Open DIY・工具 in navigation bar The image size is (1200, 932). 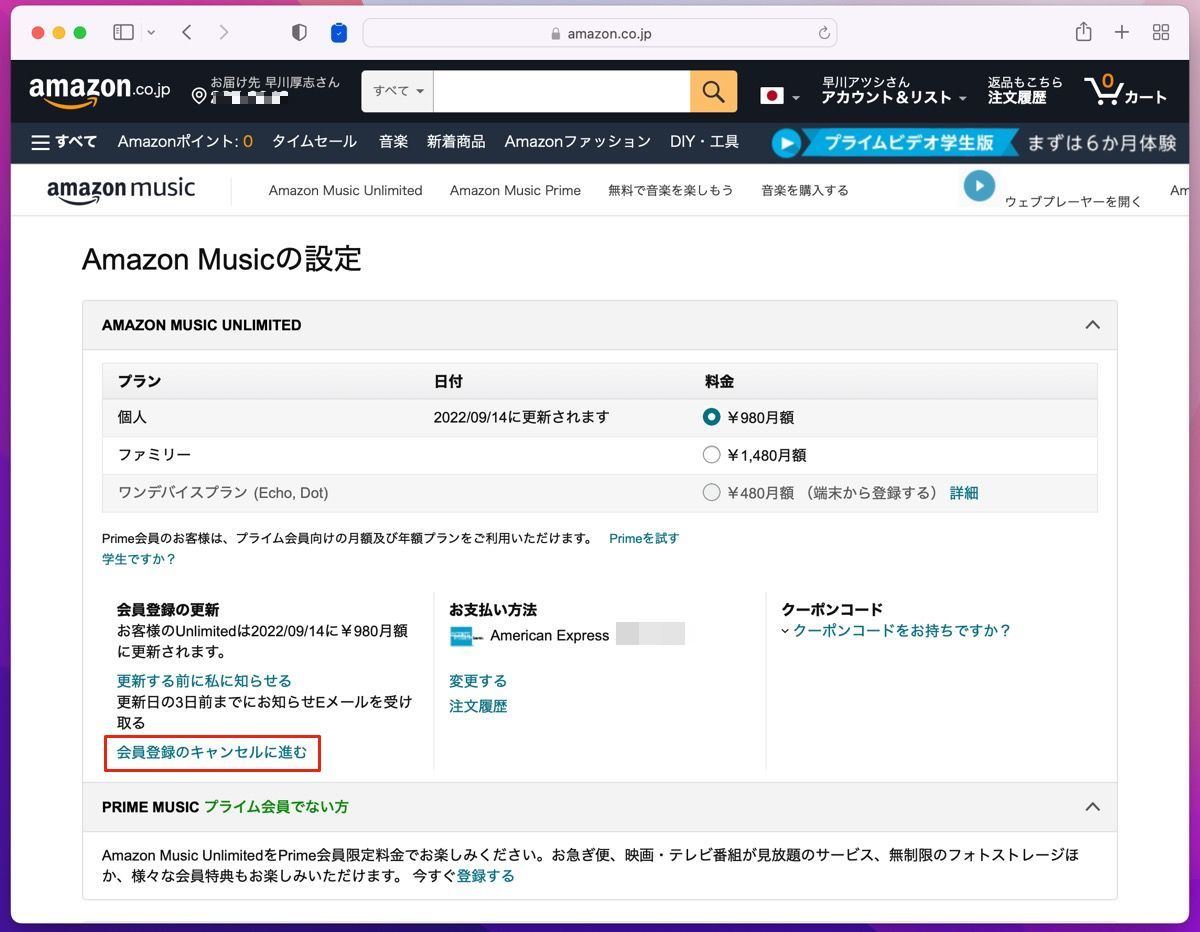pos(704,142)
